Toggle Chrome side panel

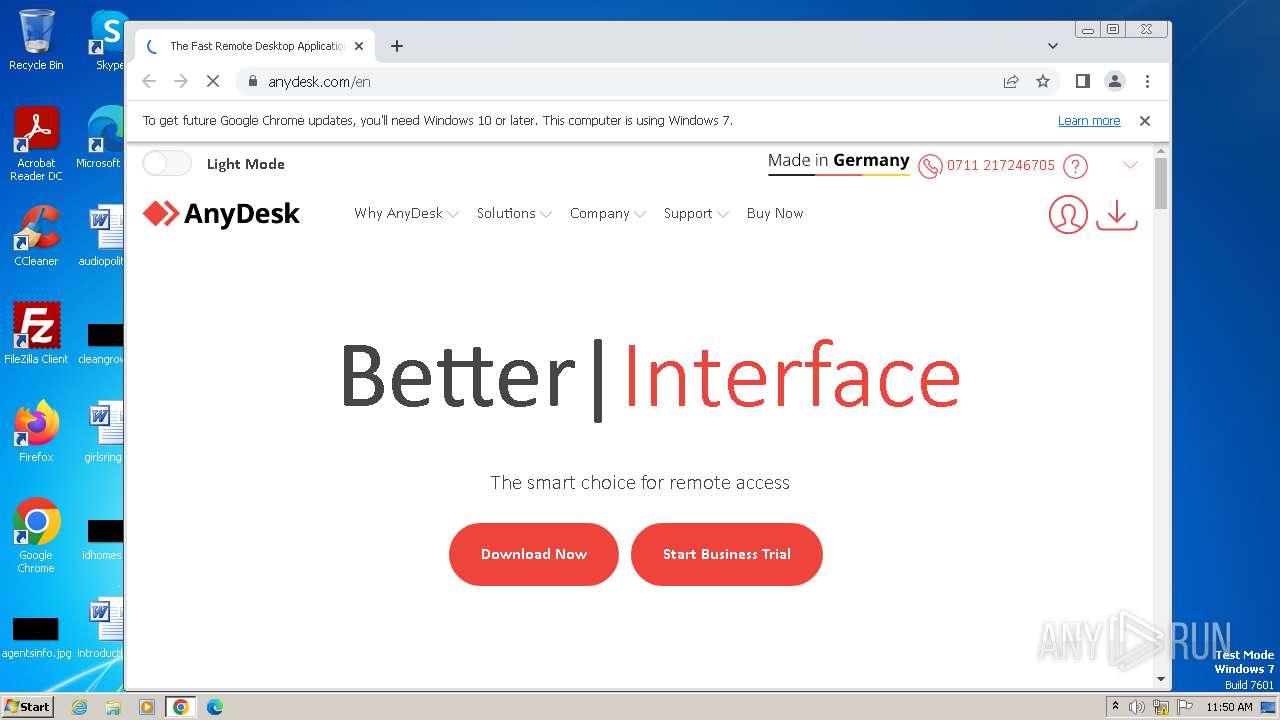click(1082, 81)
